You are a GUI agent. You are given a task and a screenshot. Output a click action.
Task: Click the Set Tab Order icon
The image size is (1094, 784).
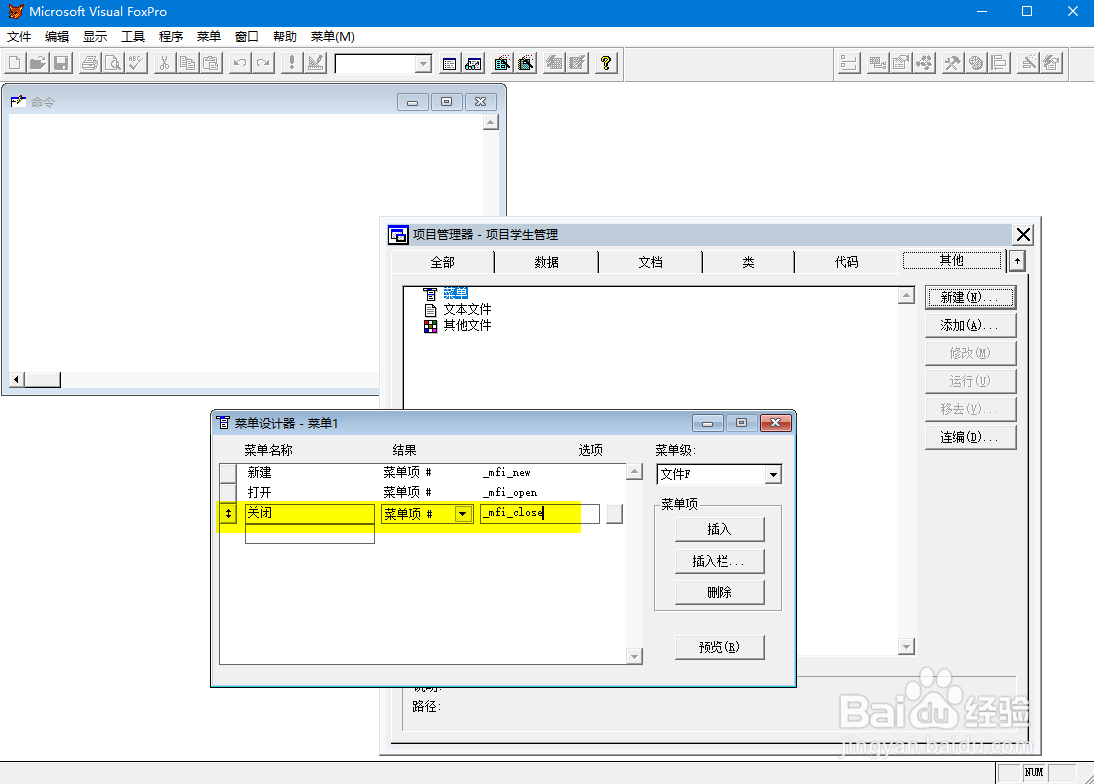(849, 63)
